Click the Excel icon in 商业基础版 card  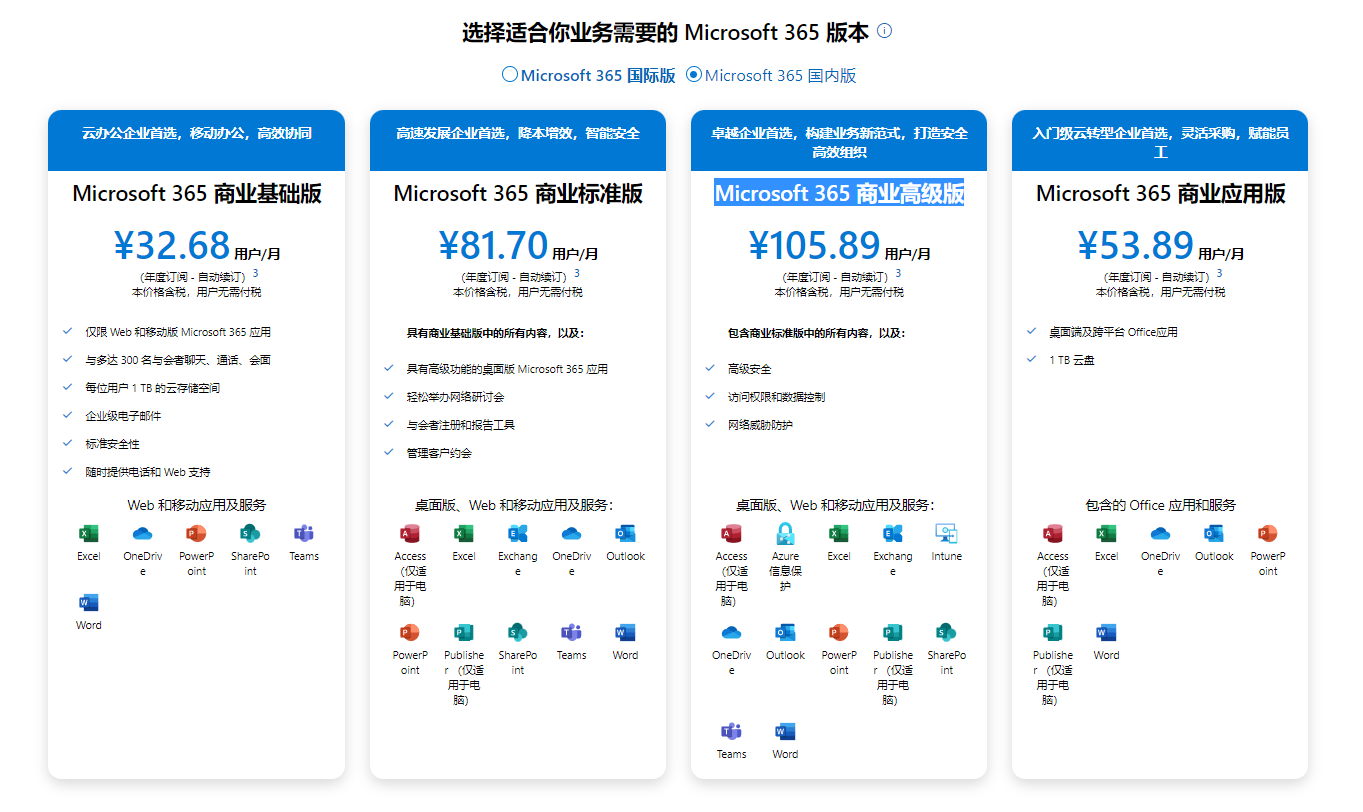89,534
